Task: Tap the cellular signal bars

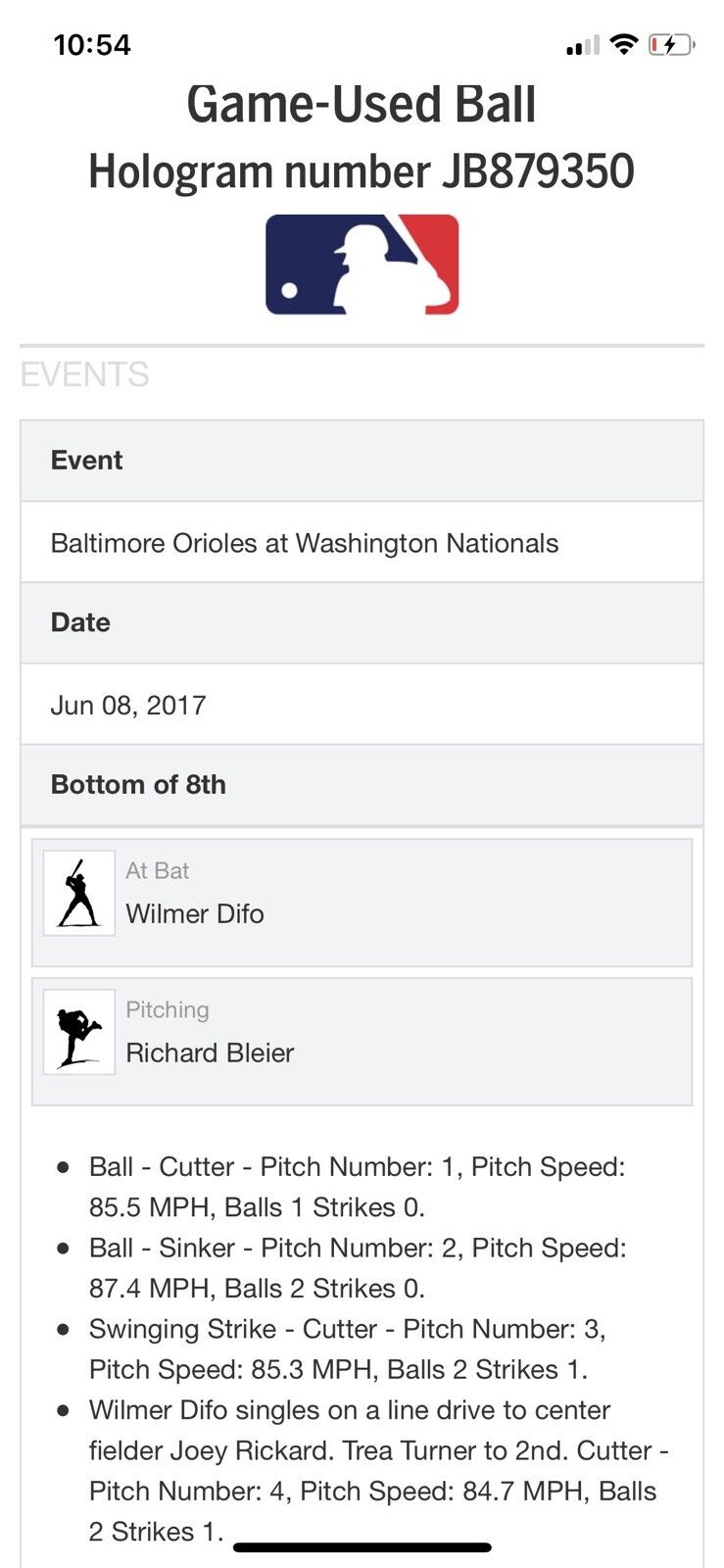Action: 582,46
